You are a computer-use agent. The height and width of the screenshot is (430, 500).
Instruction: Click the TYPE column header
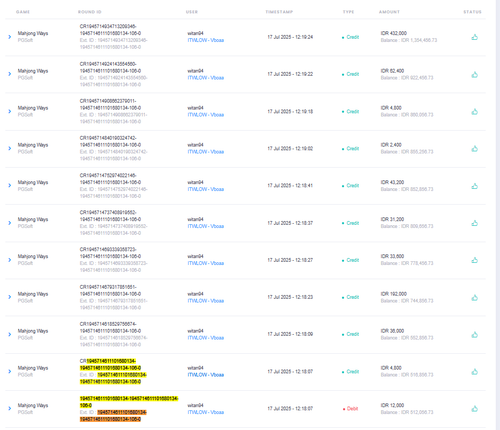[348, 12]
